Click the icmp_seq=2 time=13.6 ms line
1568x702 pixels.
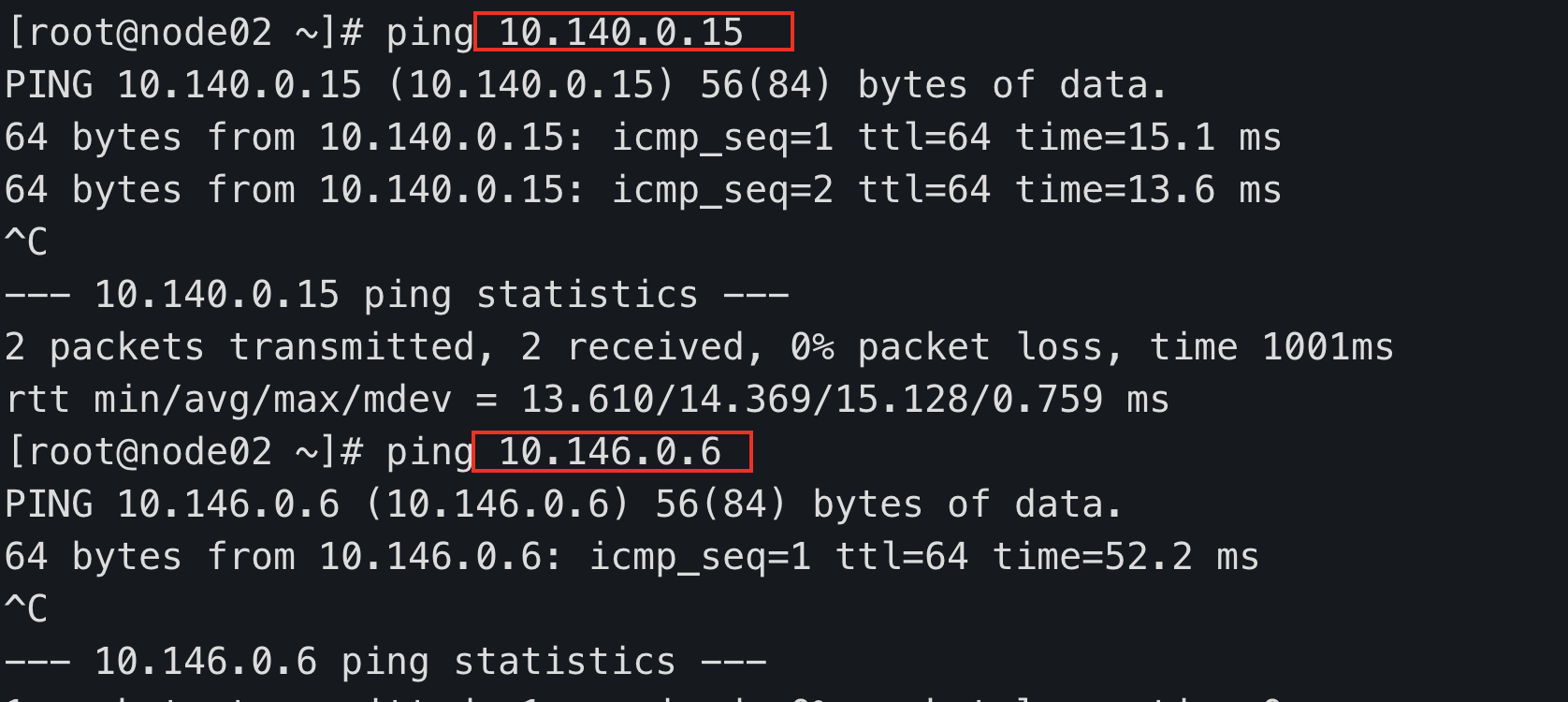643,190
